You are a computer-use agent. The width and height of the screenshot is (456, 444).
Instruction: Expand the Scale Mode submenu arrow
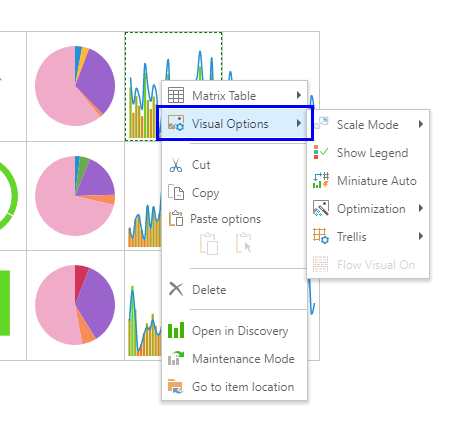tap(421, 124)
